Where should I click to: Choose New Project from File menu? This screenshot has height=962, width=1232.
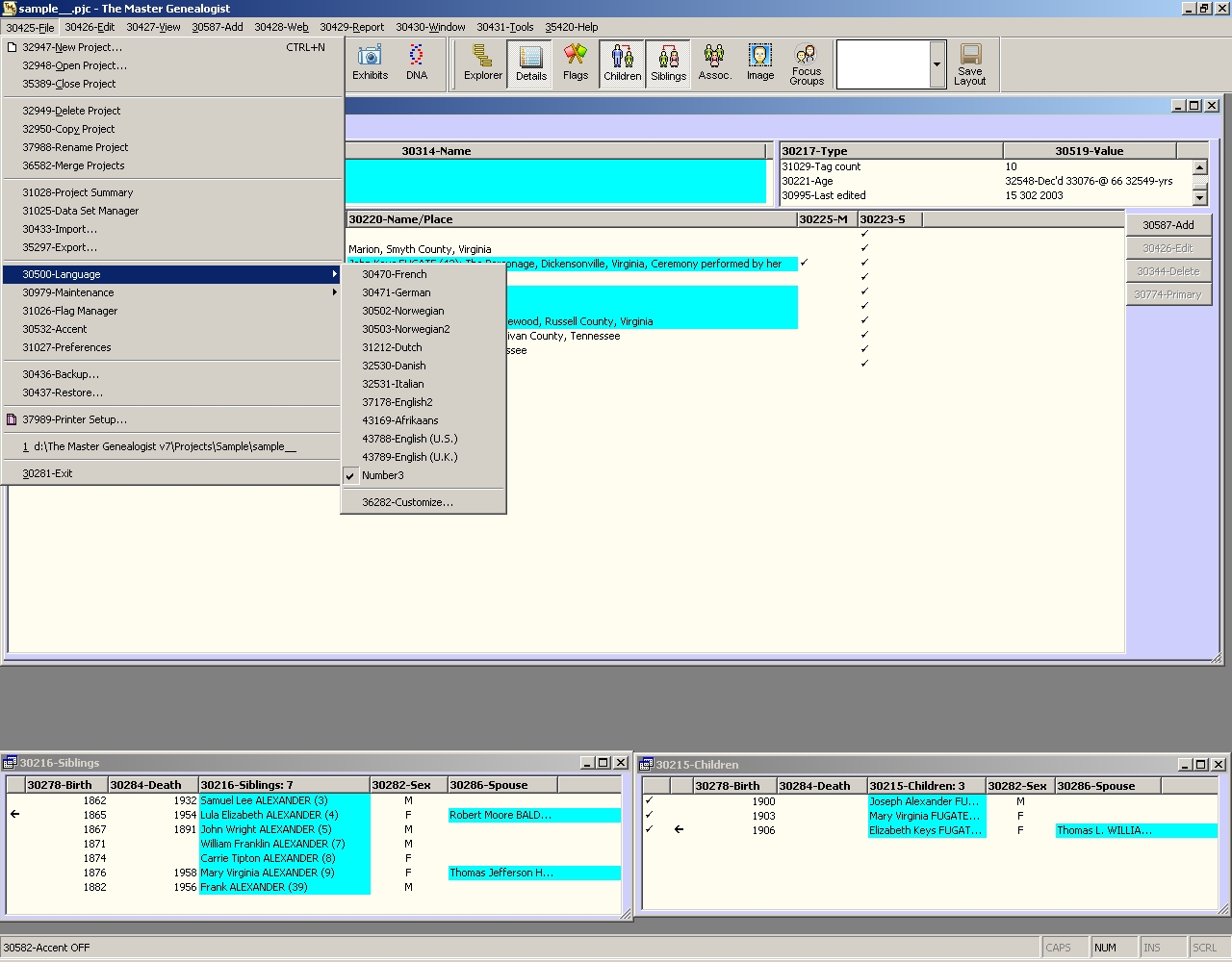(x=172, y=47)
